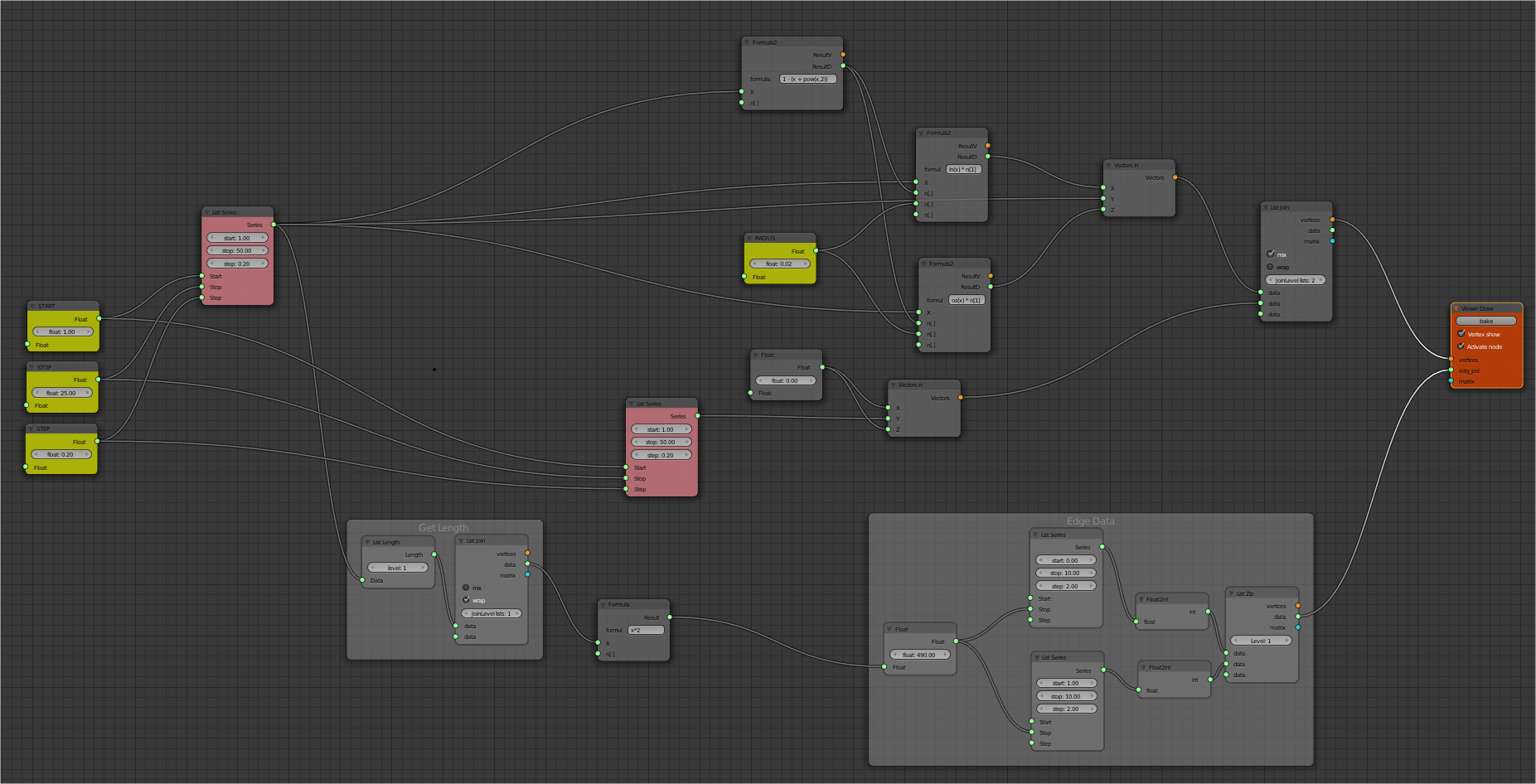
Task: Click the Length output socket on List Length
Action: pos(434,554)
